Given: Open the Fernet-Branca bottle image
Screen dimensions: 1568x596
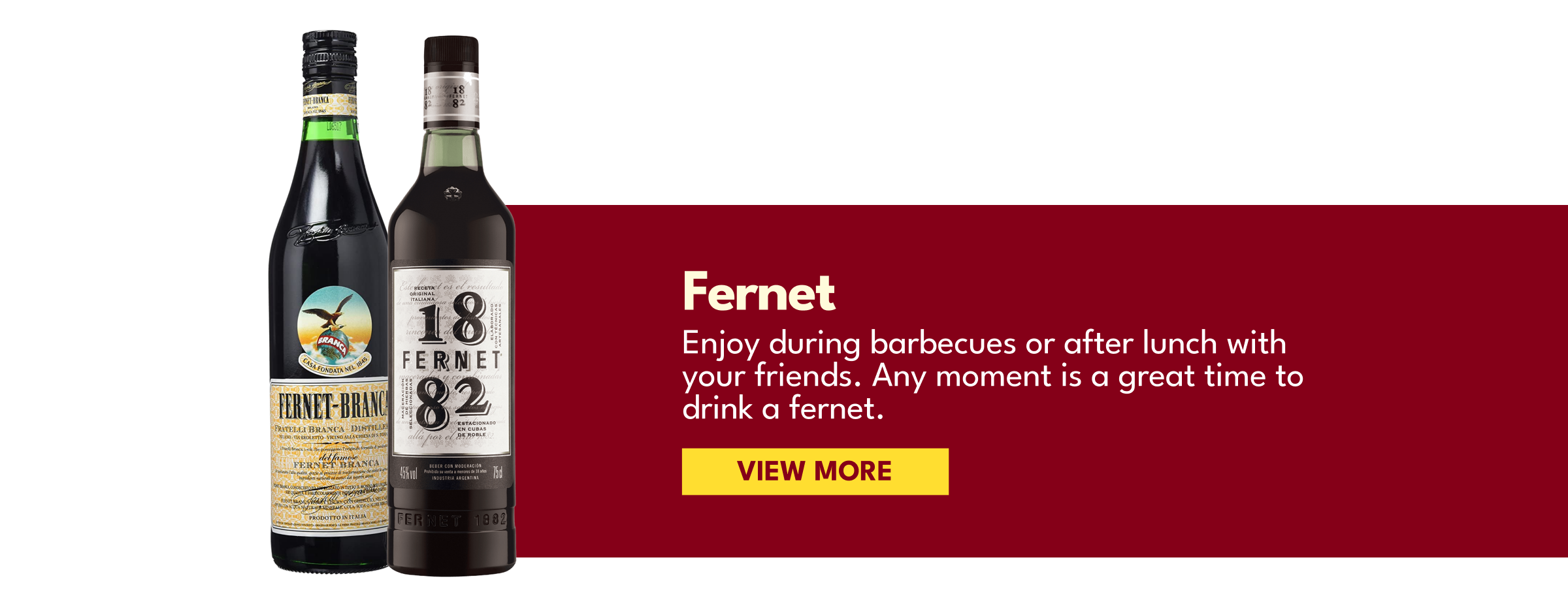Looking at the screenshot, I should pos(329,302).
